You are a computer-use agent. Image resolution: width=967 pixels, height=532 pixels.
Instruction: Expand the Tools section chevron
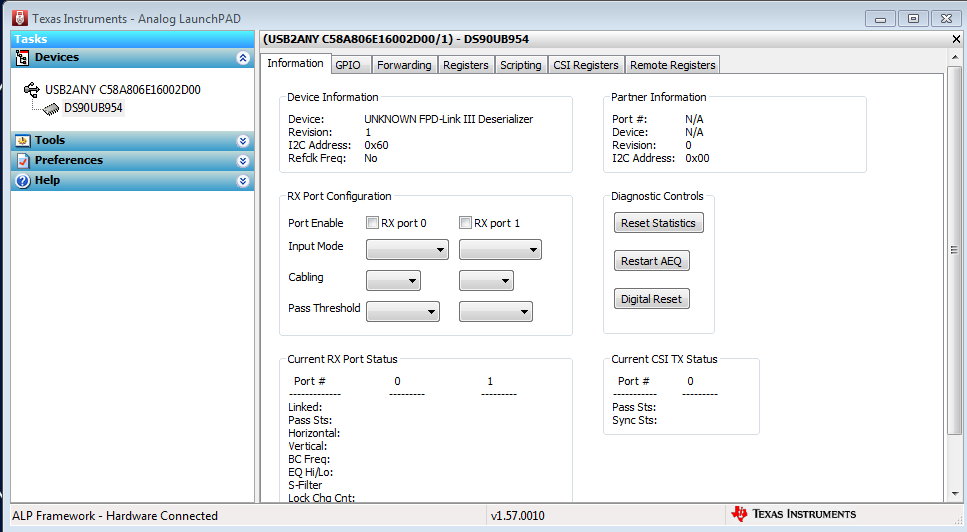243,141
